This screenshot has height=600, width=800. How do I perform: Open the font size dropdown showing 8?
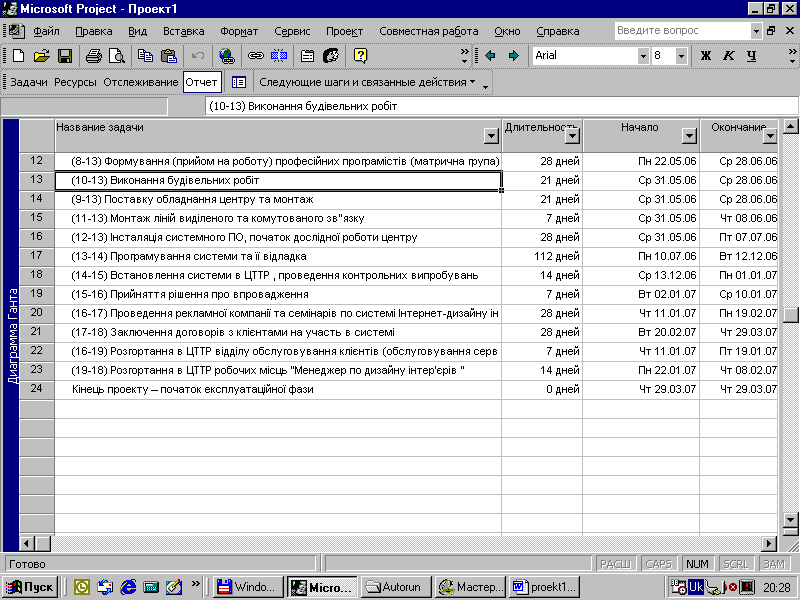[681, 56]
